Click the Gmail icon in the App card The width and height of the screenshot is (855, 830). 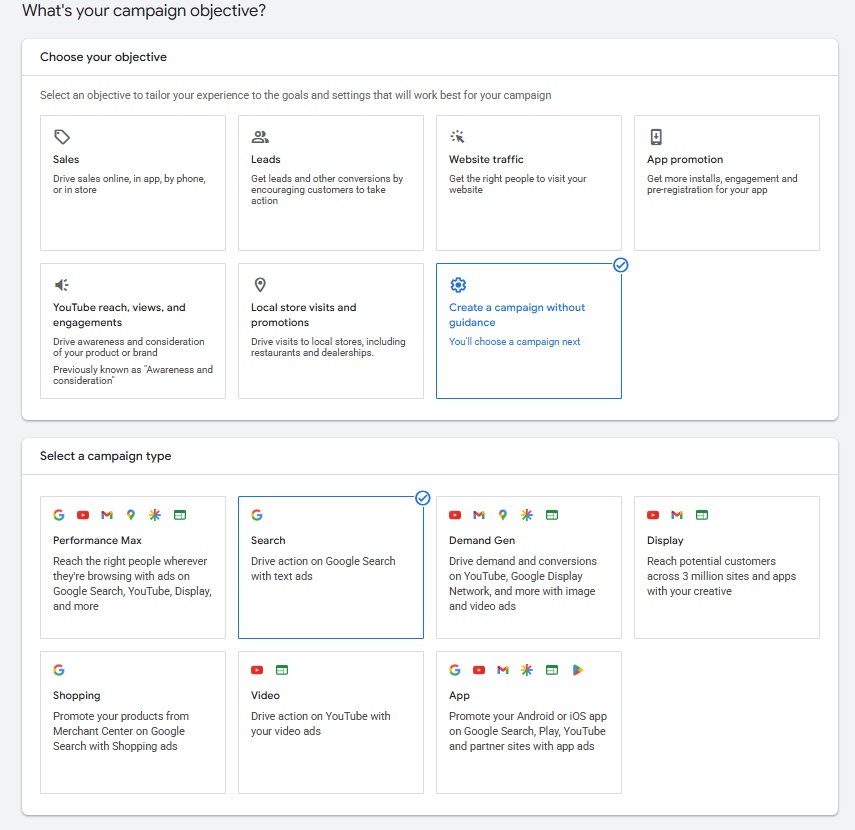[503, 670]
